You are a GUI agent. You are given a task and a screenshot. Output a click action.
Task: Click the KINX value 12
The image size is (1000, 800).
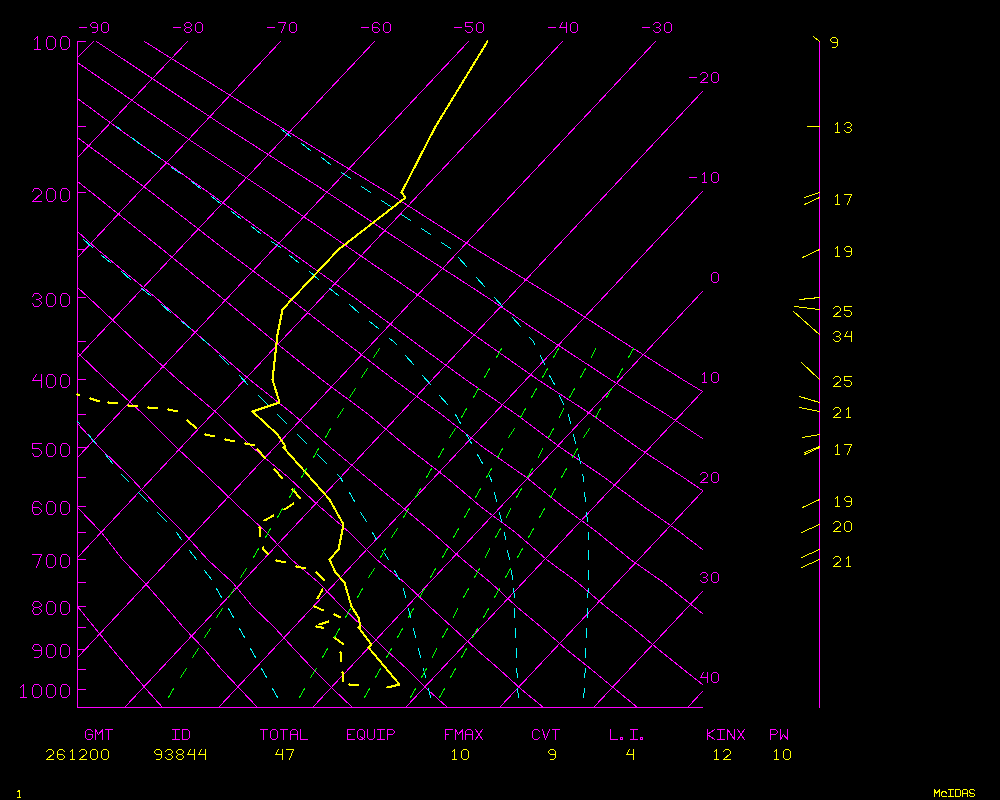(722, 755)
